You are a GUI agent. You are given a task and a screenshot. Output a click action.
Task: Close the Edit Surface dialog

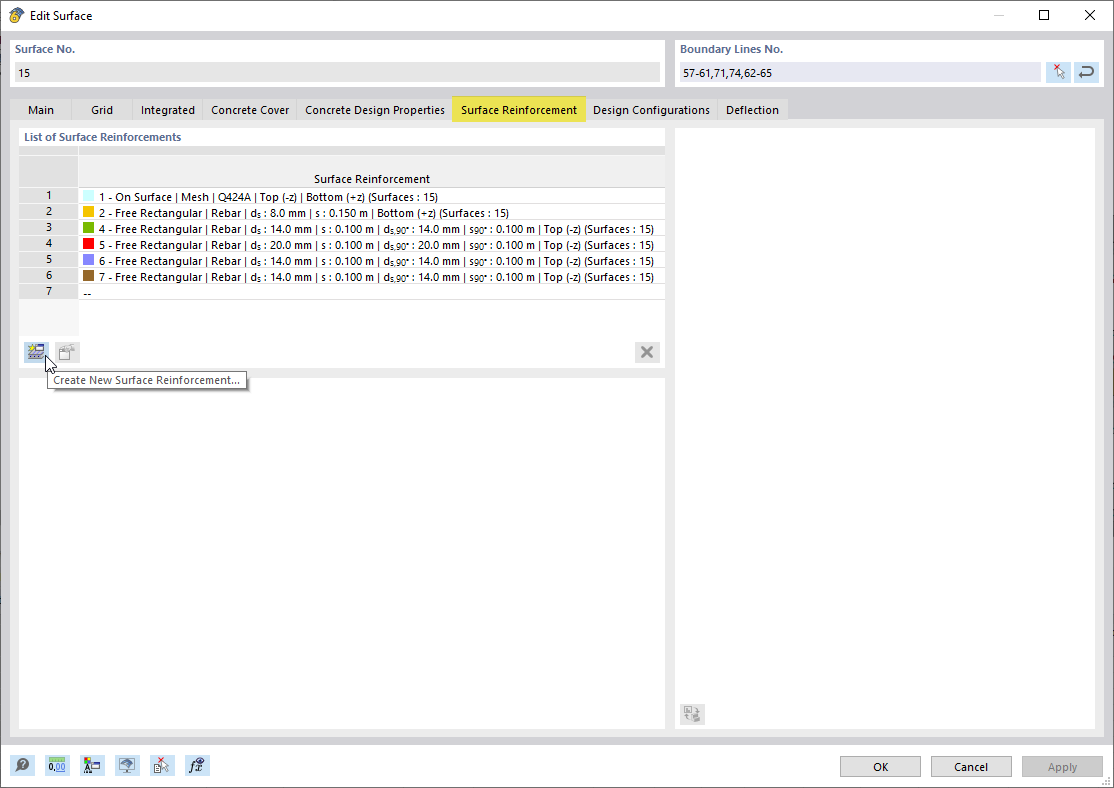[x=1090, y=15]
